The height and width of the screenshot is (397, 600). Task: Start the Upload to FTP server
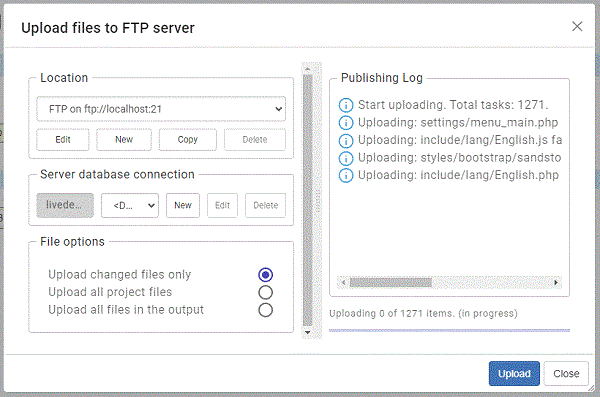pyautogui.click(x=514, y=374)
